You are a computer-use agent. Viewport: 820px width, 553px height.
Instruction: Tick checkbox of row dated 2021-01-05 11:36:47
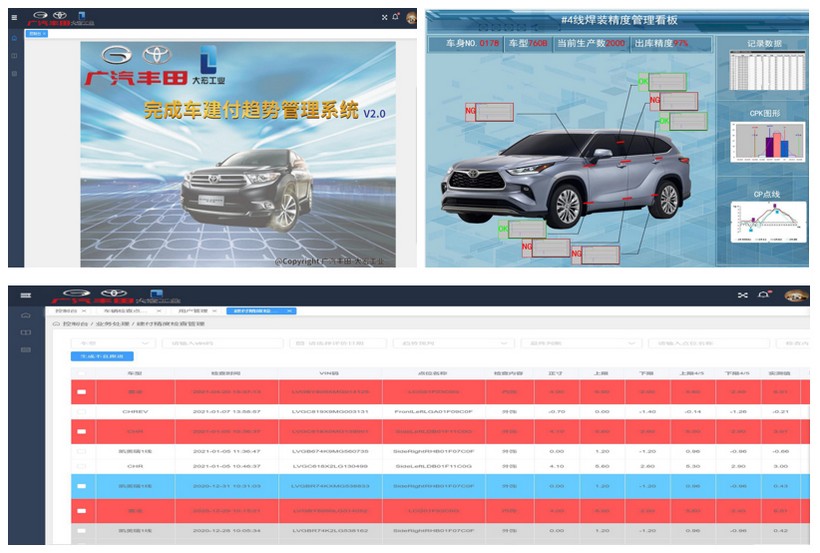pos(82,451)
